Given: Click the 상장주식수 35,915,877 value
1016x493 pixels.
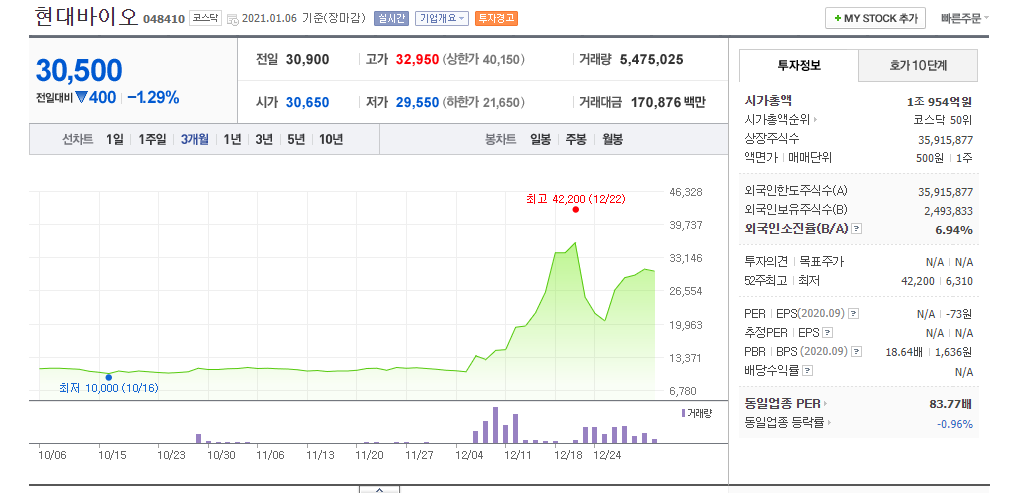Looking at the screenshot, I should [945, 140].
